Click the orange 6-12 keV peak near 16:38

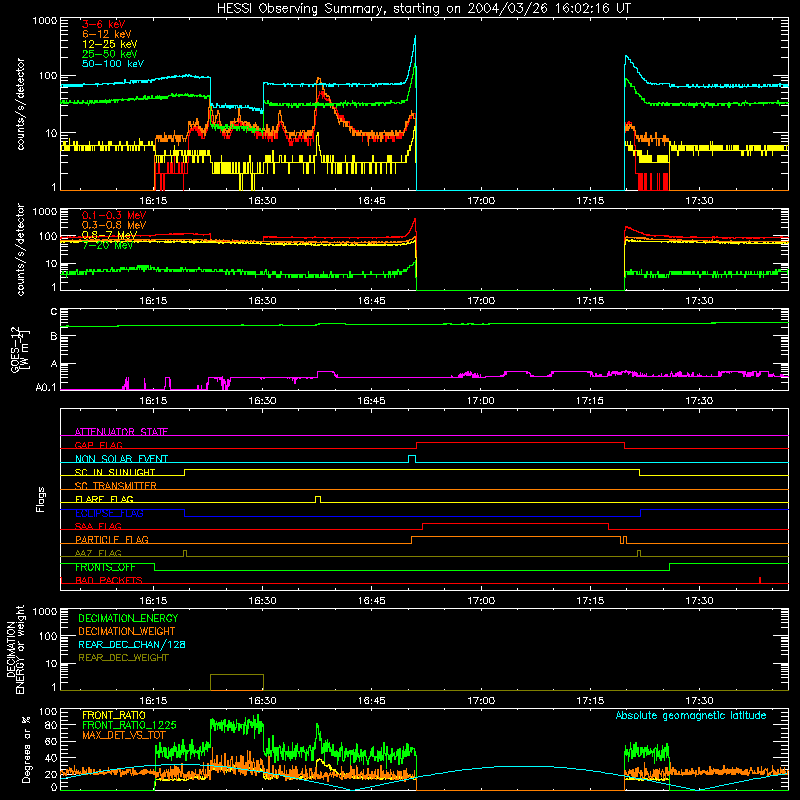point(319,80)
